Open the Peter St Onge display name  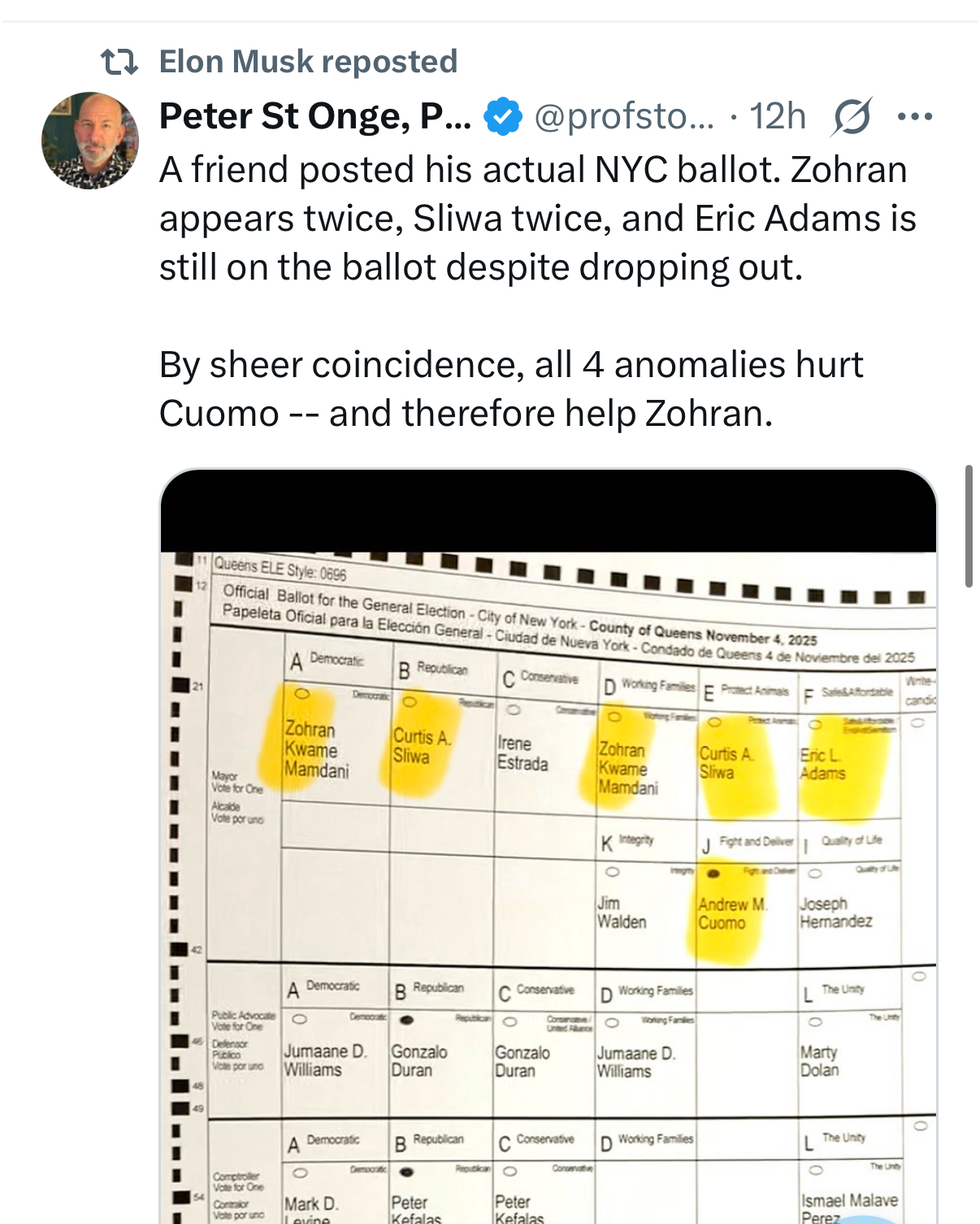[315, 116]
